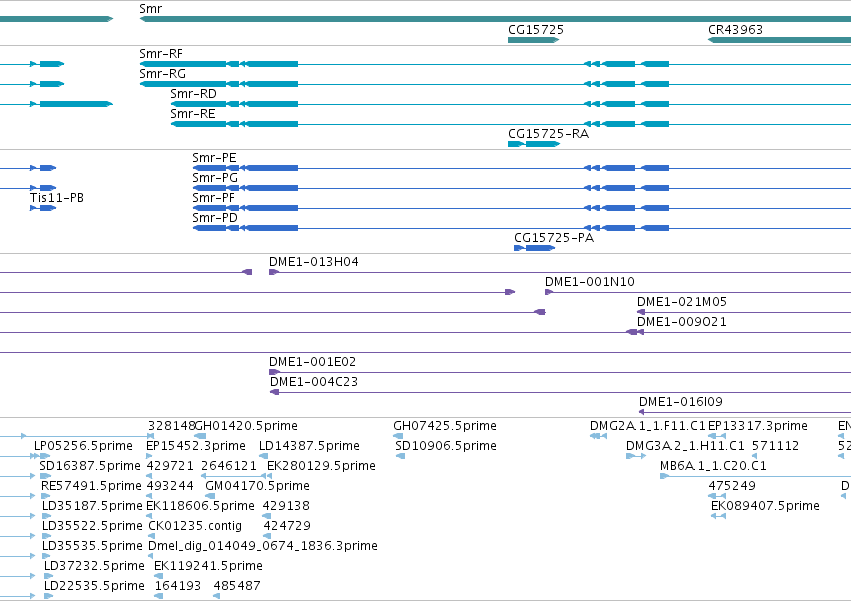851x601 pixels.
Task: Click the SD10906.5prime EST label
Action: point(446,446)
